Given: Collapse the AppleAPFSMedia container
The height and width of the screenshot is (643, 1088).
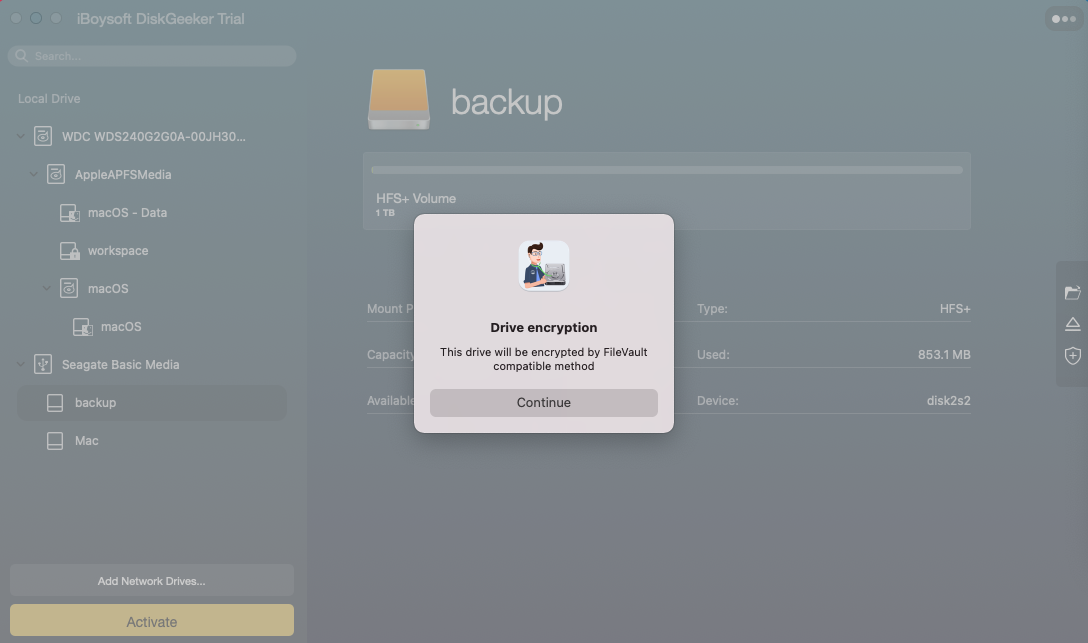Looking at the screenshot, I should tap(33, 174).
